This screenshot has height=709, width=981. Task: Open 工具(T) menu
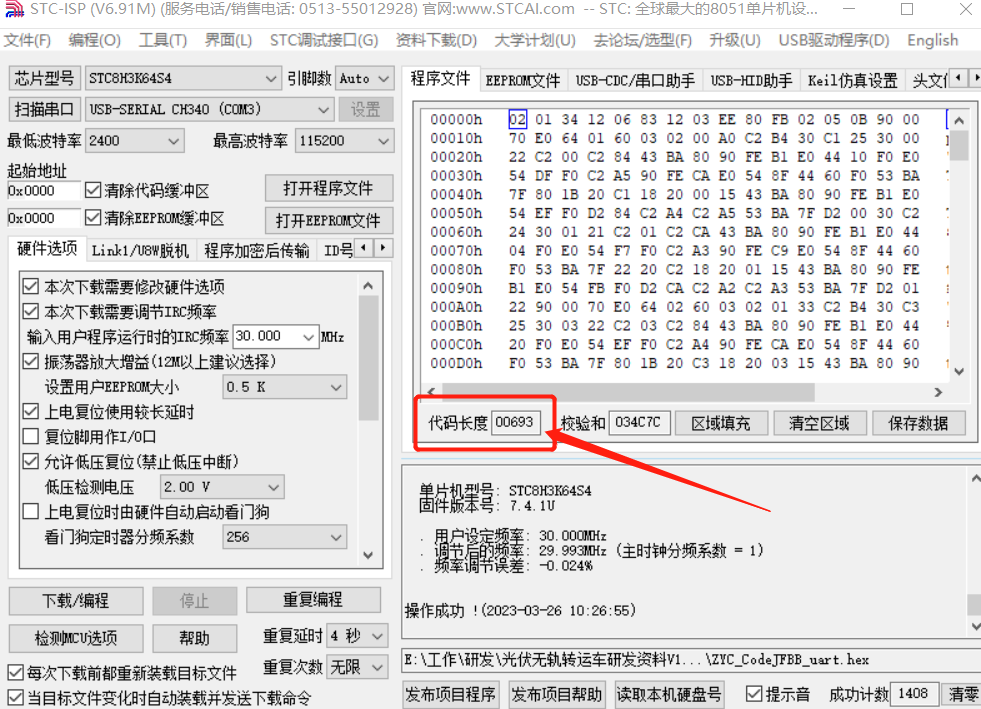tap(163, 41)
